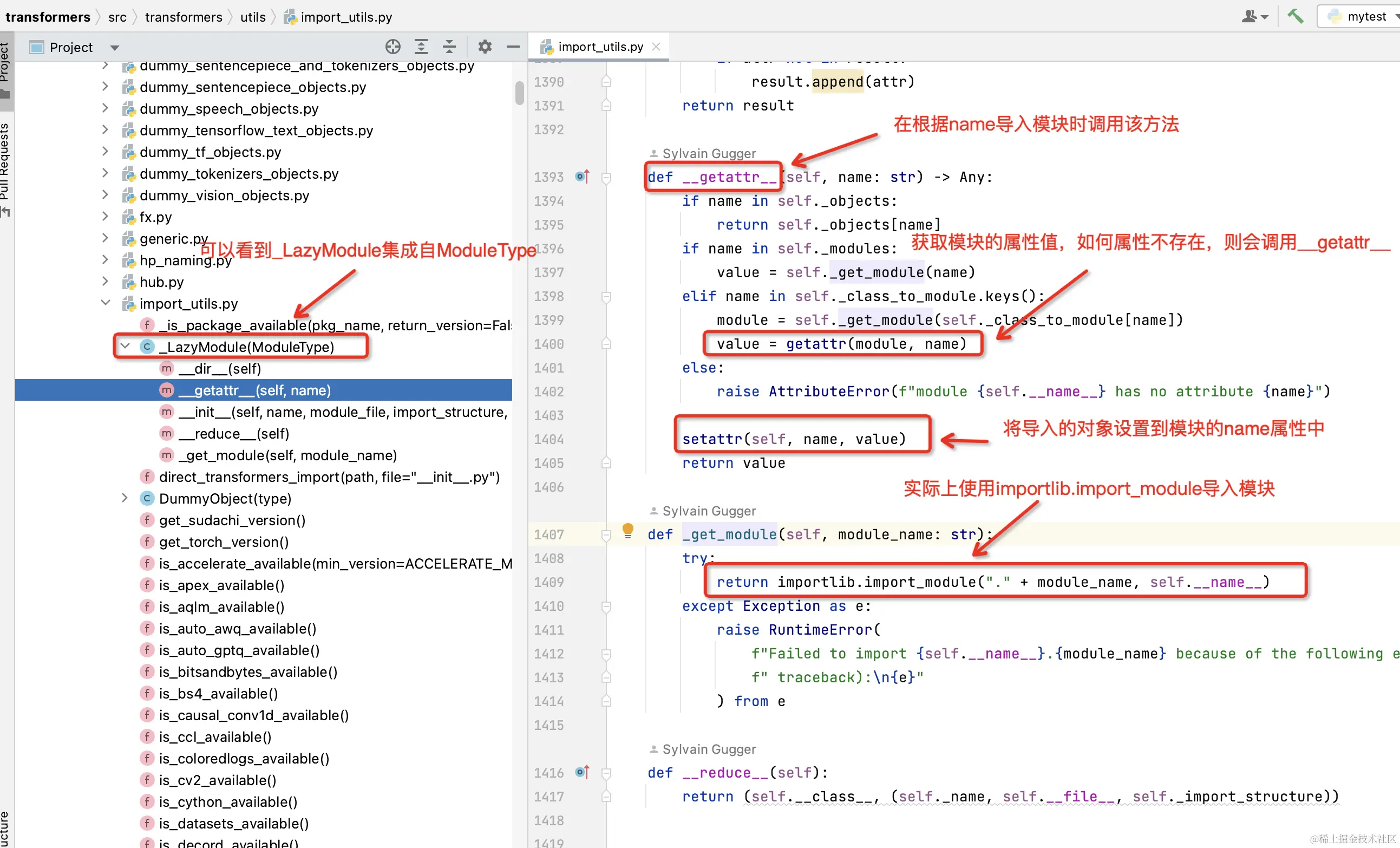
Task: Click the Collapse All icon in Project panel
Action: pos(449,47)
